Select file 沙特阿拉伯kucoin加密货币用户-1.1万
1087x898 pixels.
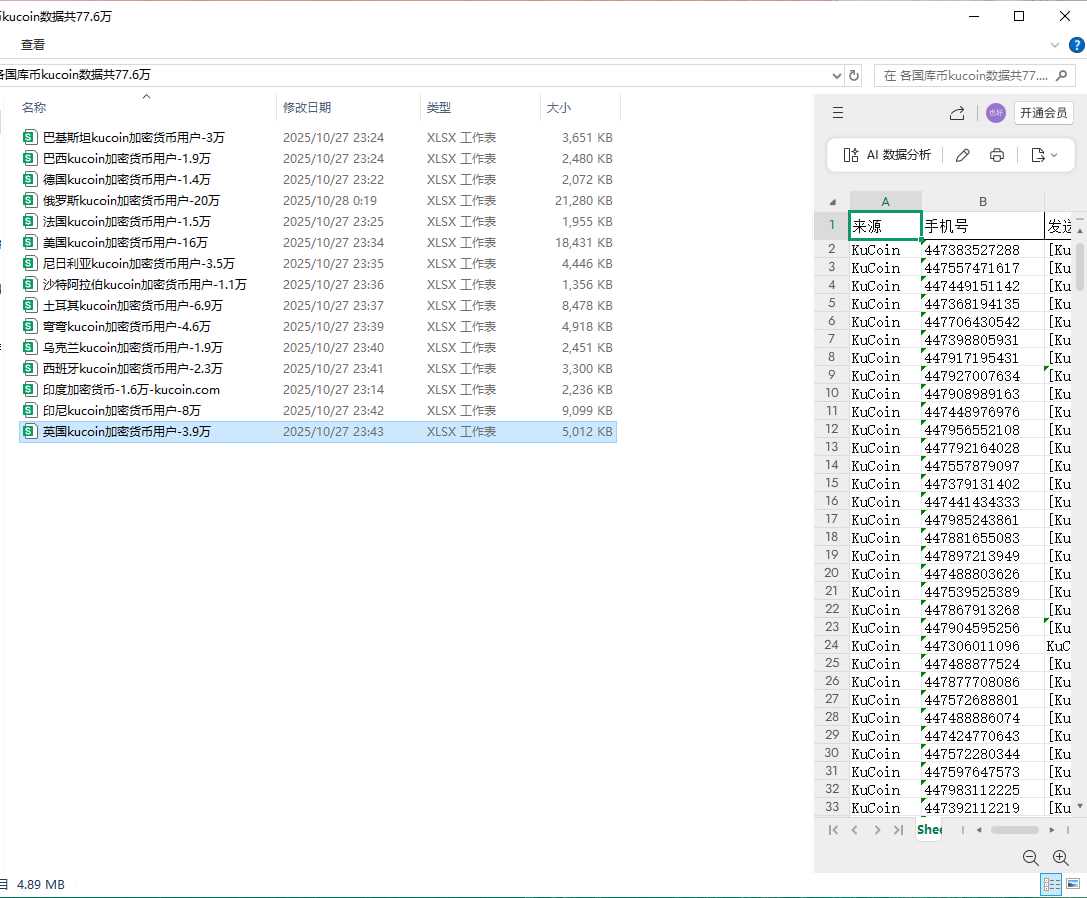pos(144,284)
